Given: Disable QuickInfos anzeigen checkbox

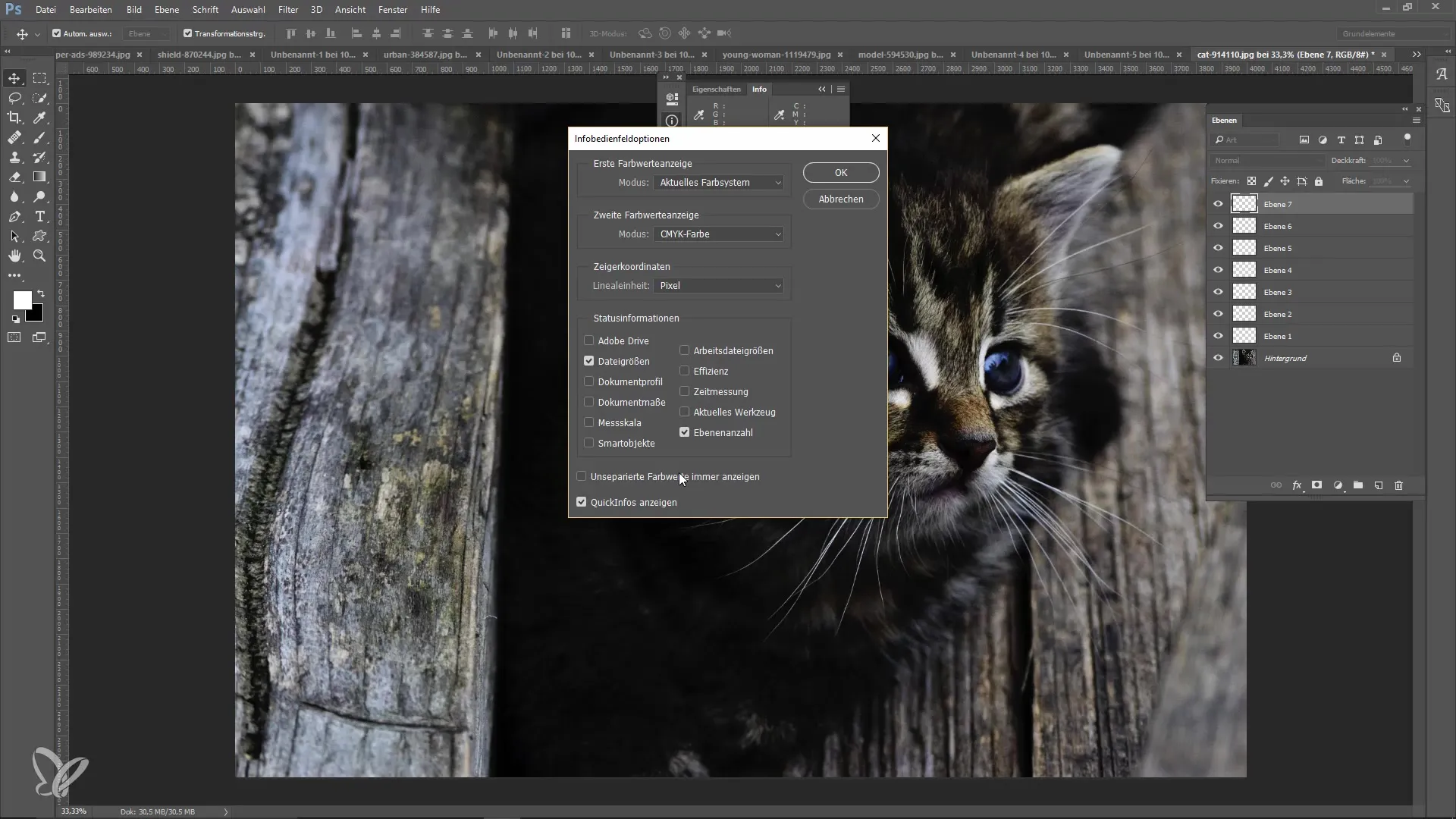Looking at the screenshot, I should pos(582,502).
